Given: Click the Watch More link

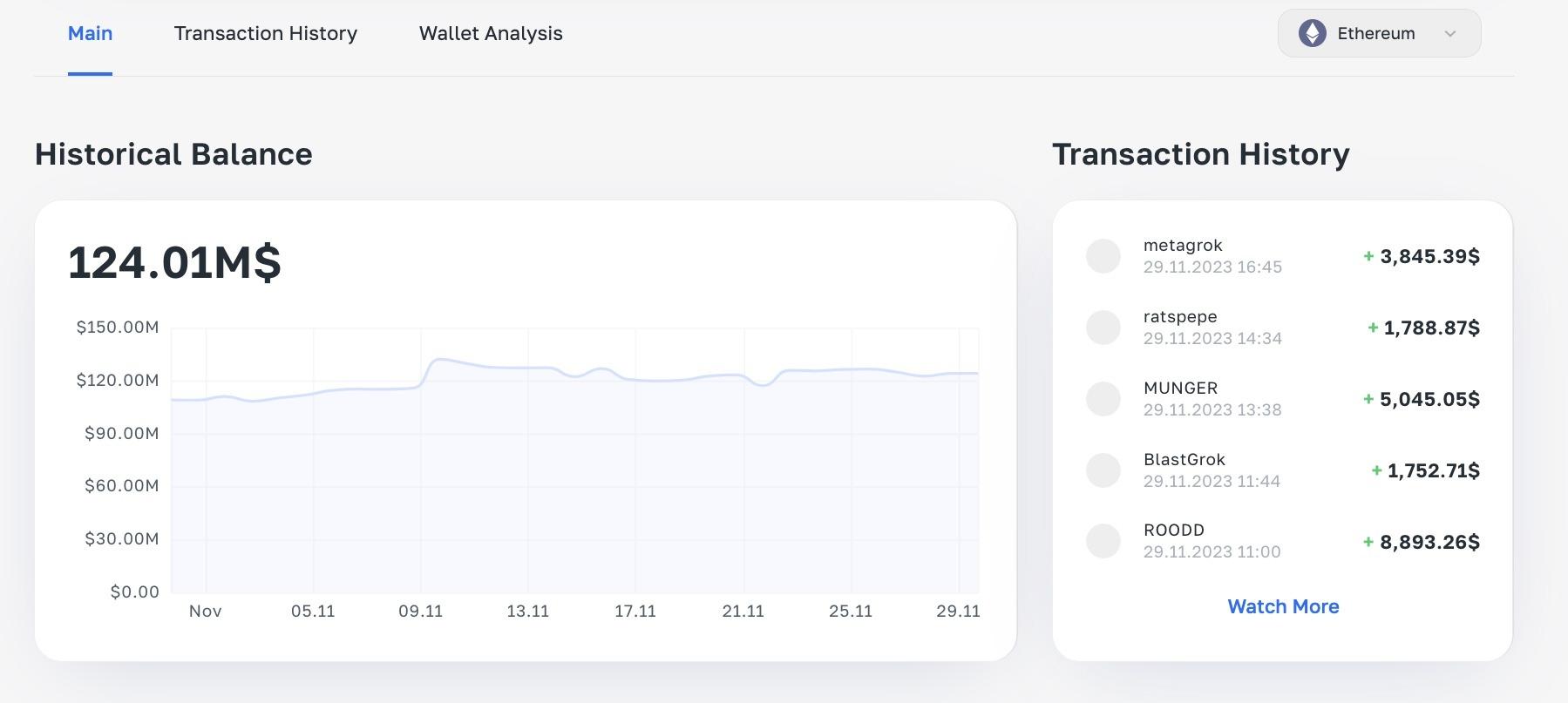Looking at the screenshot, I should click(x=1283, y=606).
